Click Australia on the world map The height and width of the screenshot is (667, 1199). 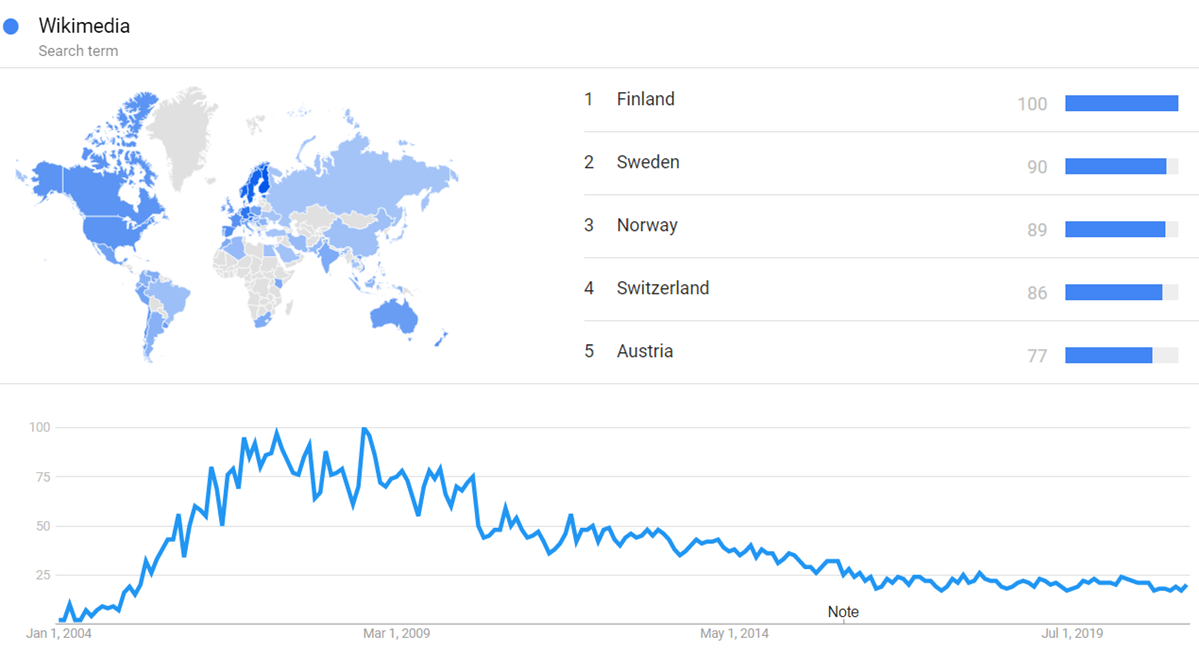tap(393, 315)
